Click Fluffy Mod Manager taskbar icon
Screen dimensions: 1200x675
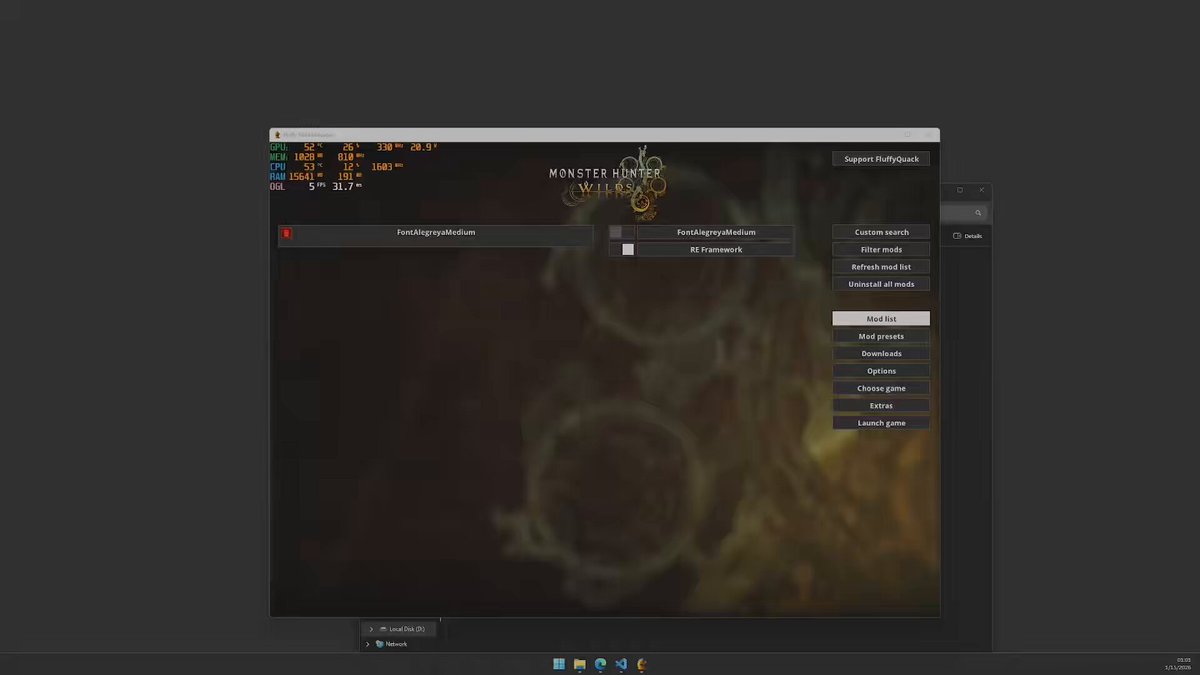tap(641, 664)
